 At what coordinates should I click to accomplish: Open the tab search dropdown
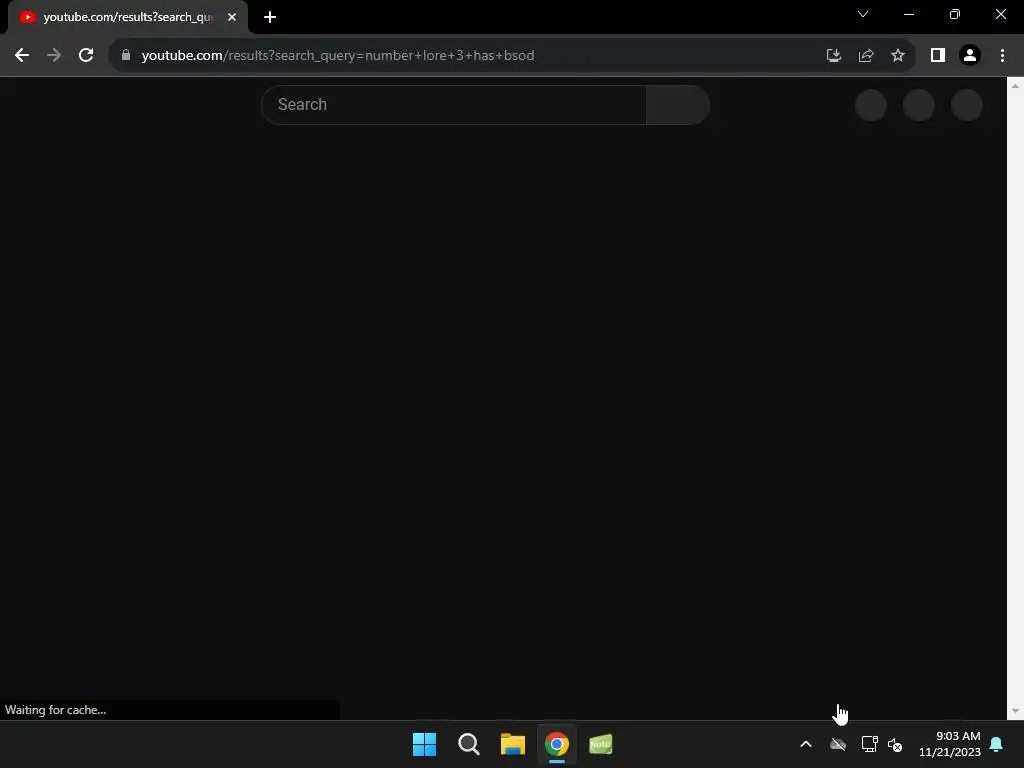pos(863,14)
